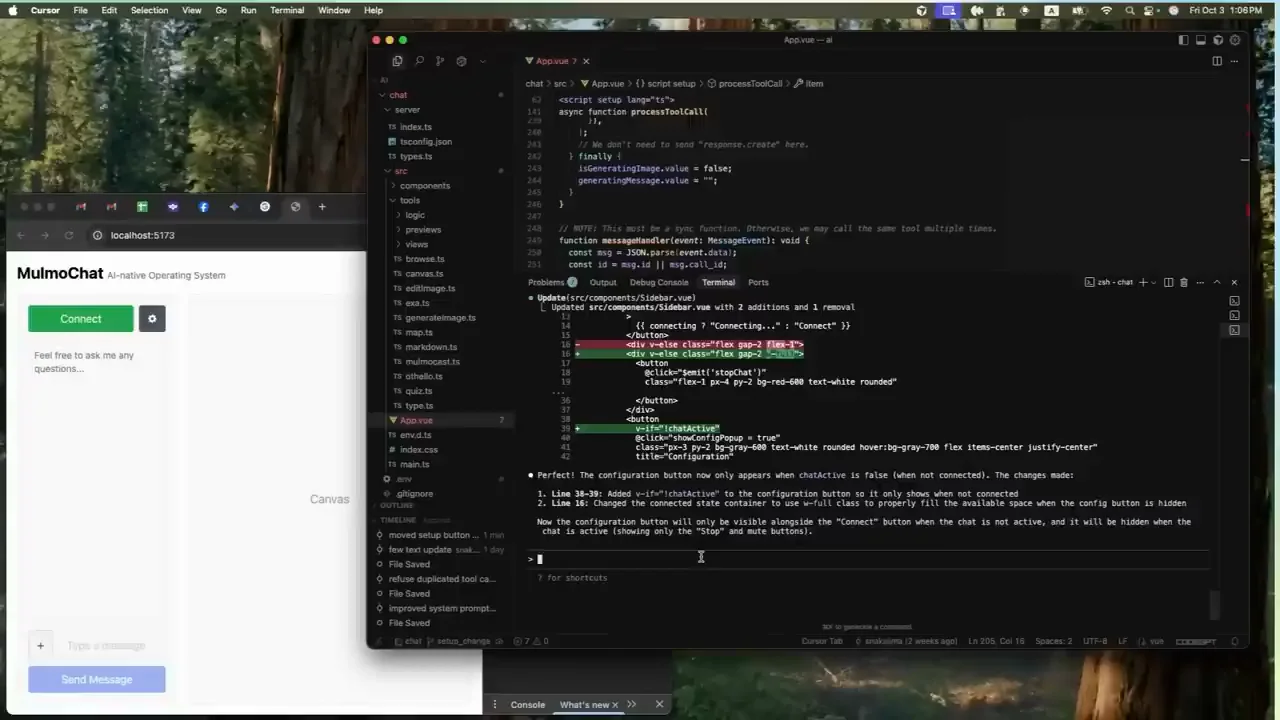Open the Terminal menu in macOS menu bar
Viewport: 1280px width, 720px height.
287,10
